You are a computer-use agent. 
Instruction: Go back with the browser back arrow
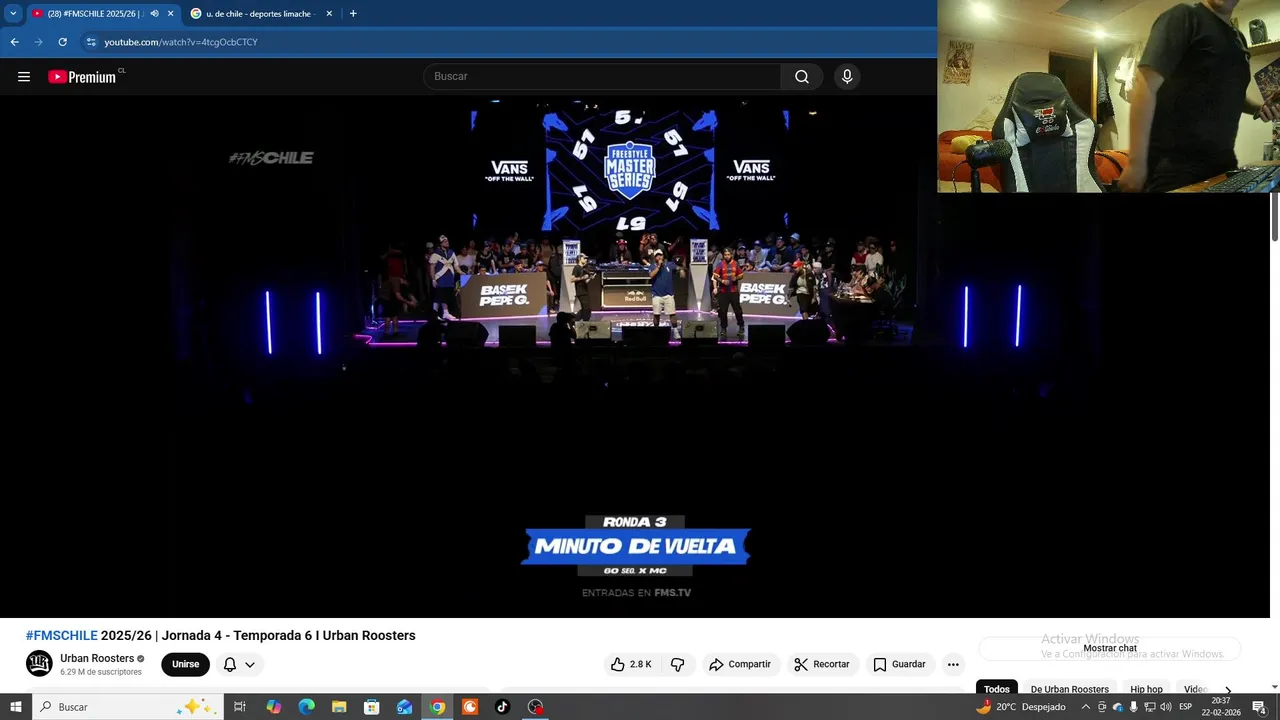[14, 42]
